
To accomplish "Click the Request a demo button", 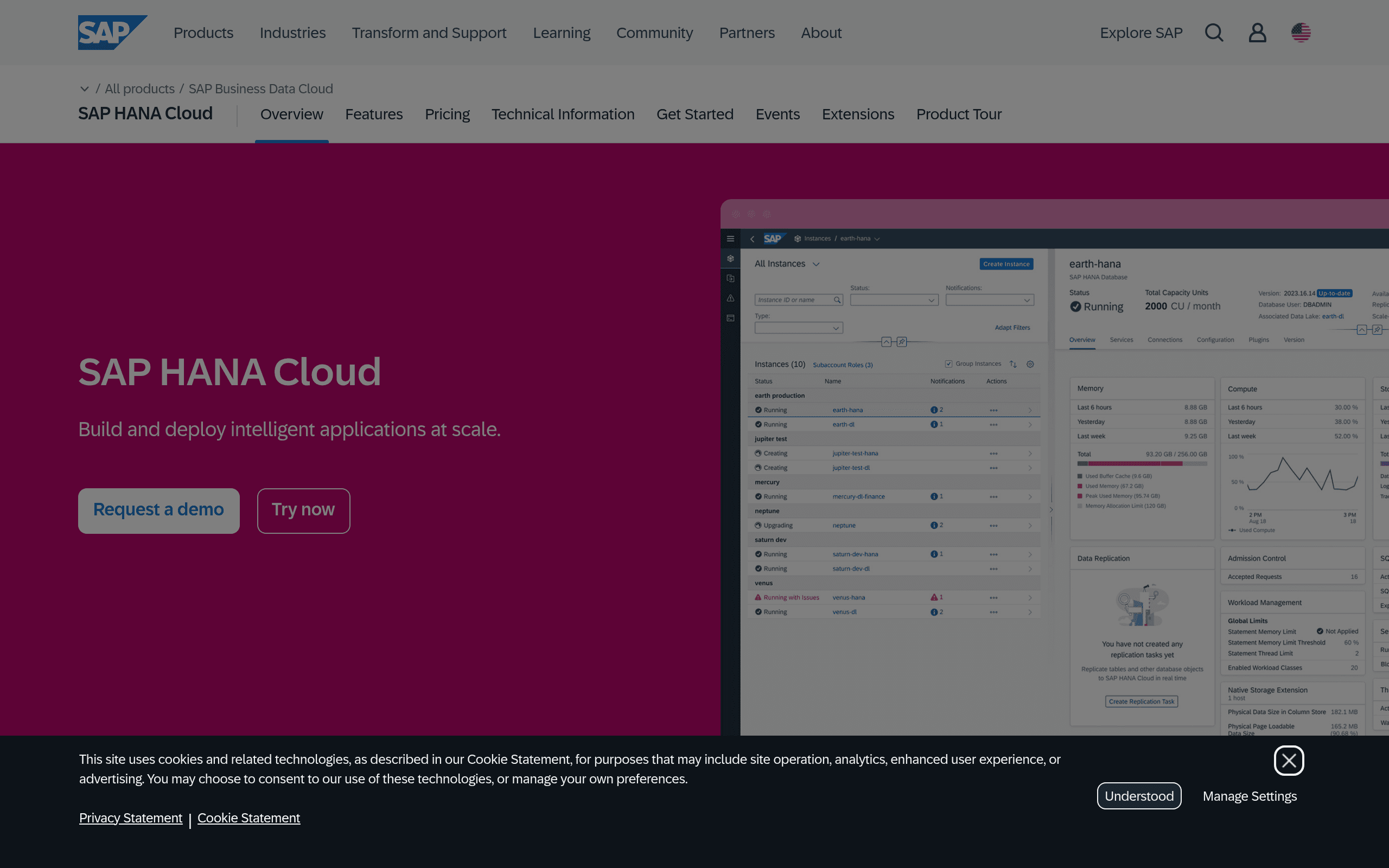I will click(x=159, y=510).
